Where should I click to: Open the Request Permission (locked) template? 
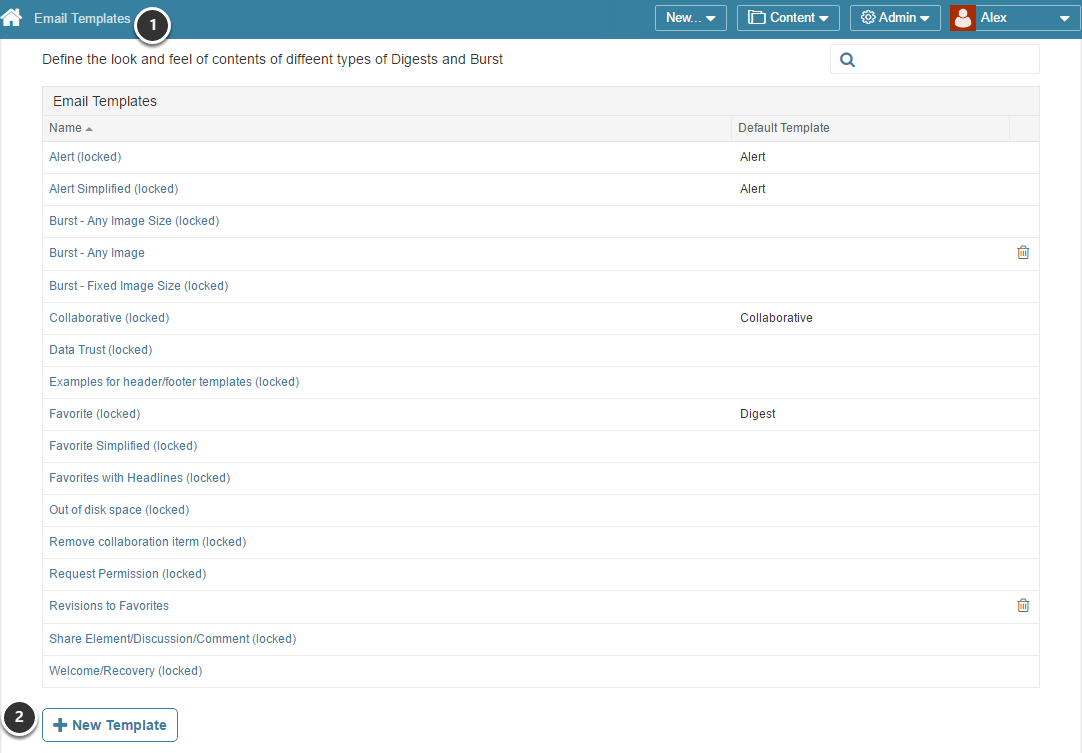[x=128, y=574]
